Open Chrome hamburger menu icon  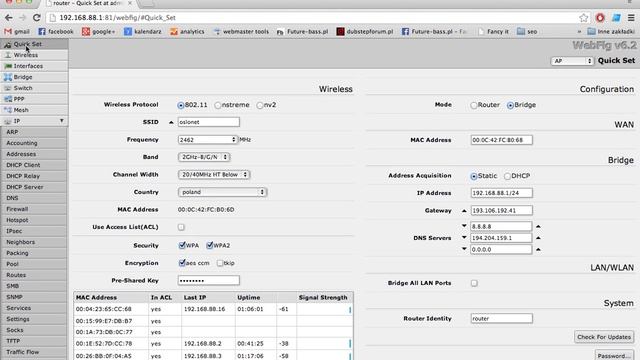click(x=631, y=18)
